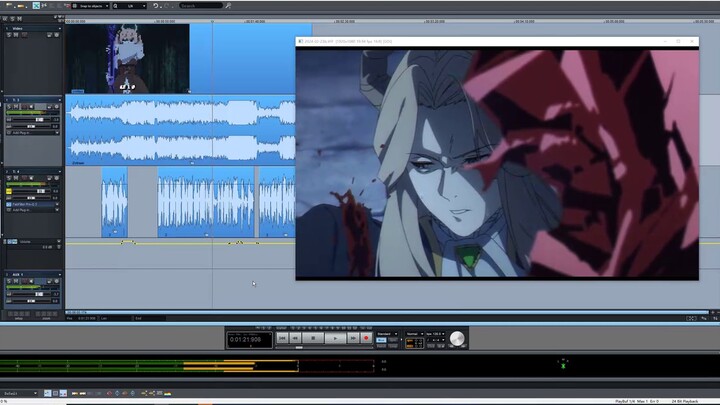
Task: Click the round master knob in transport
Action: [x=457, y=338]
